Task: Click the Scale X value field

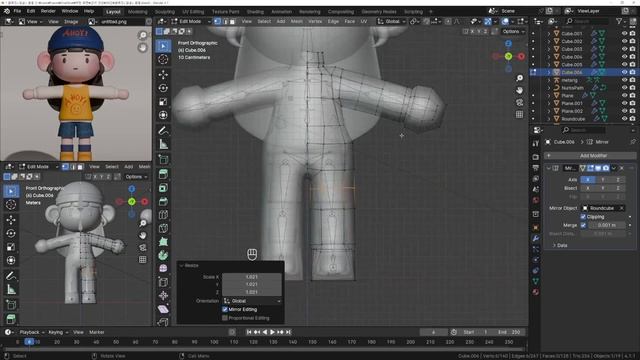Action: [252, 277]
